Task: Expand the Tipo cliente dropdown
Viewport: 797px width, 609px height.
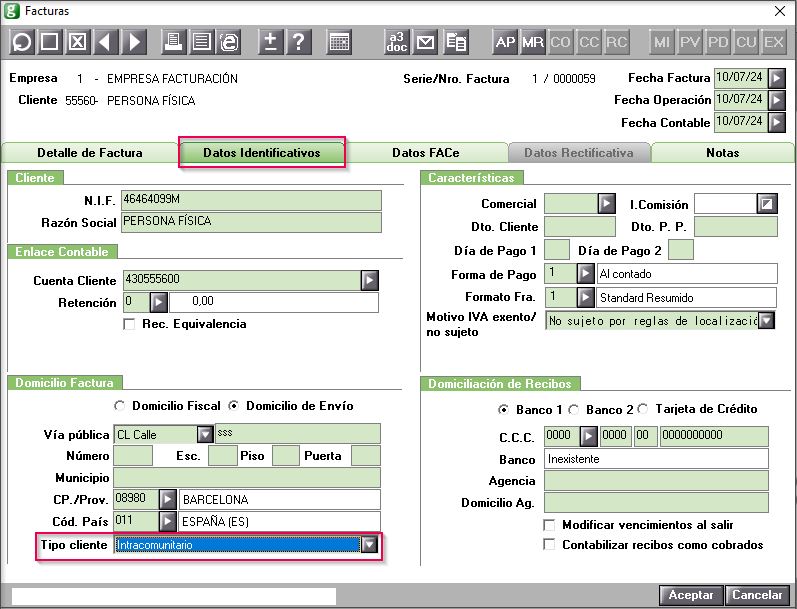Action: pos(369,544)
